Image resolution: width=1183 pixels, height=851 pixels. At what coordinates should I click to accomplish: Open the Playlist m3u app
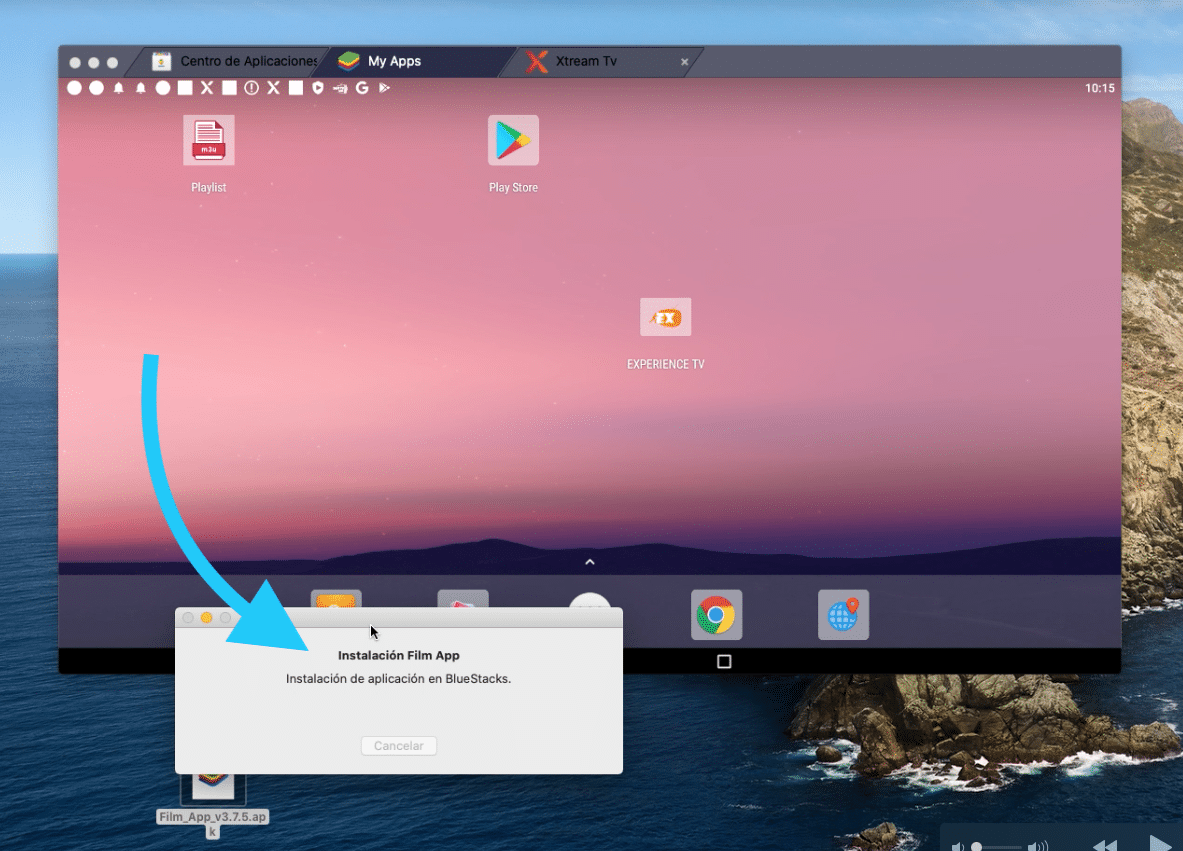point(208,140)
